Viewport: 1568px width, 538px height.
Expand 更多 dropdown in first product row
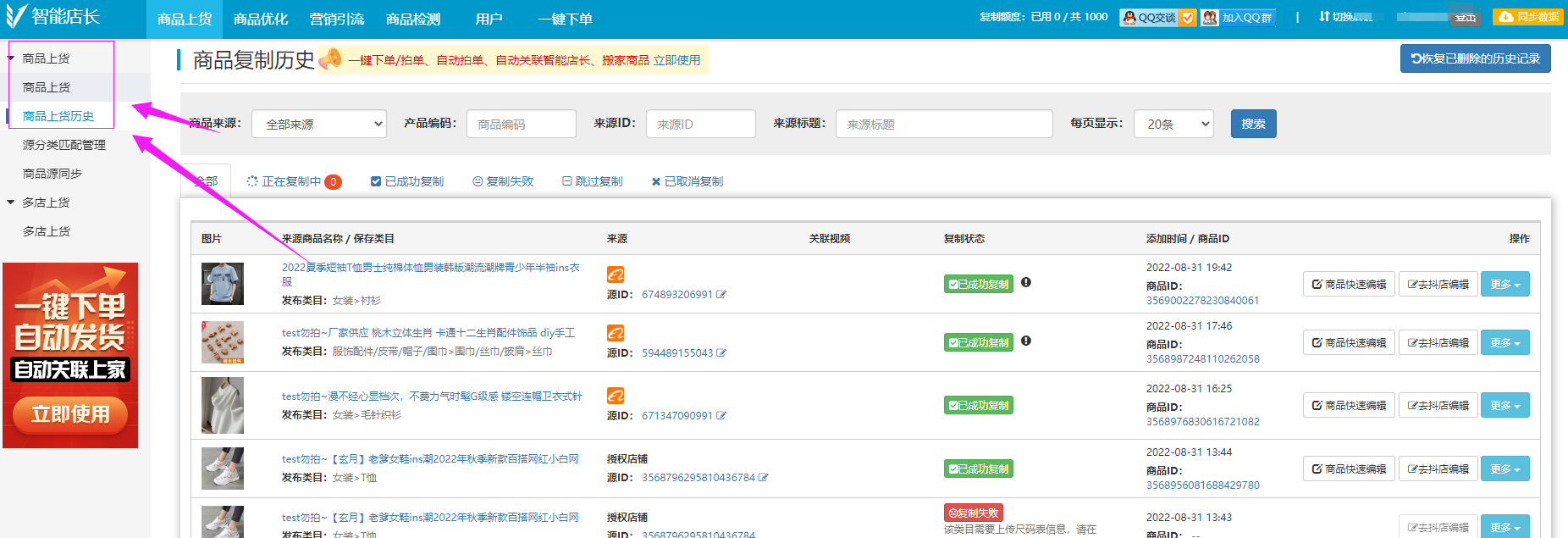click(x=1505, y=285)
